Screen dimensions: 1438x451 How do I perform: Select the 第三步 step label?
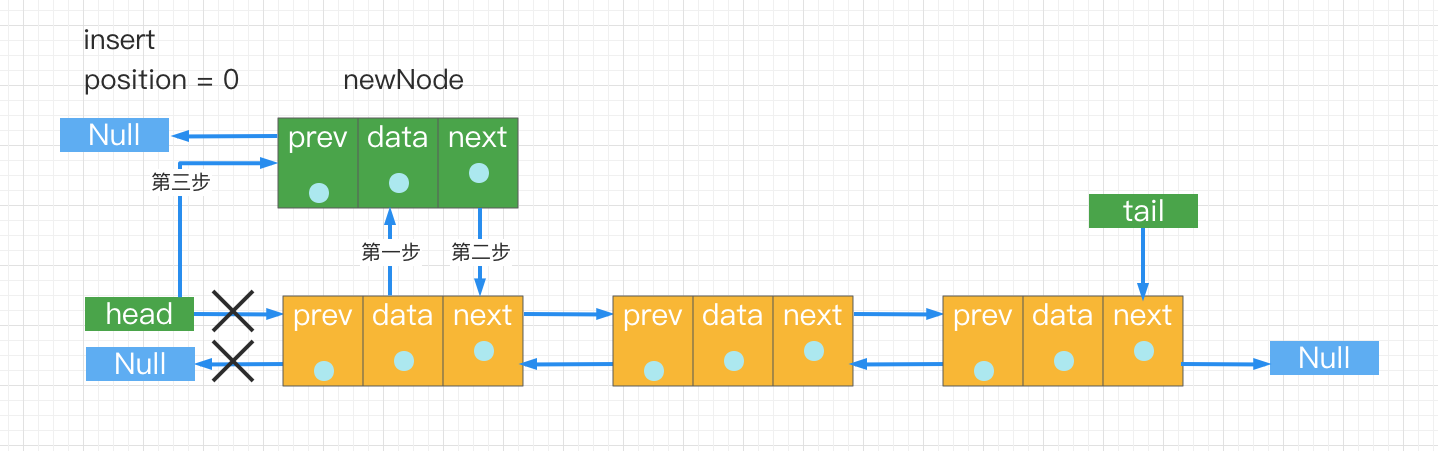tap(181, 183)
